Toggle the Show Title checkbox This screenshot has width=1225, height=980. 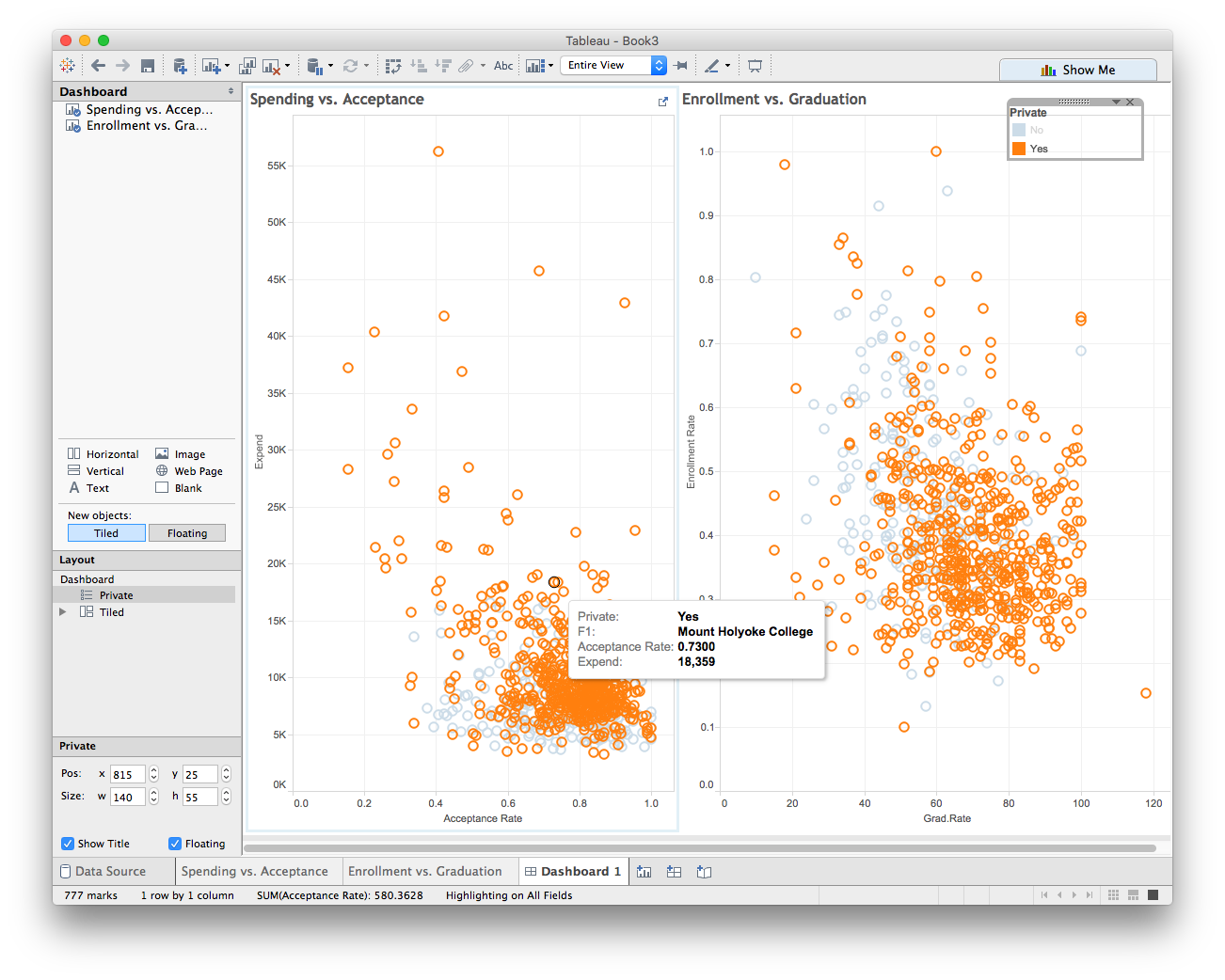[x=68, y=844]
